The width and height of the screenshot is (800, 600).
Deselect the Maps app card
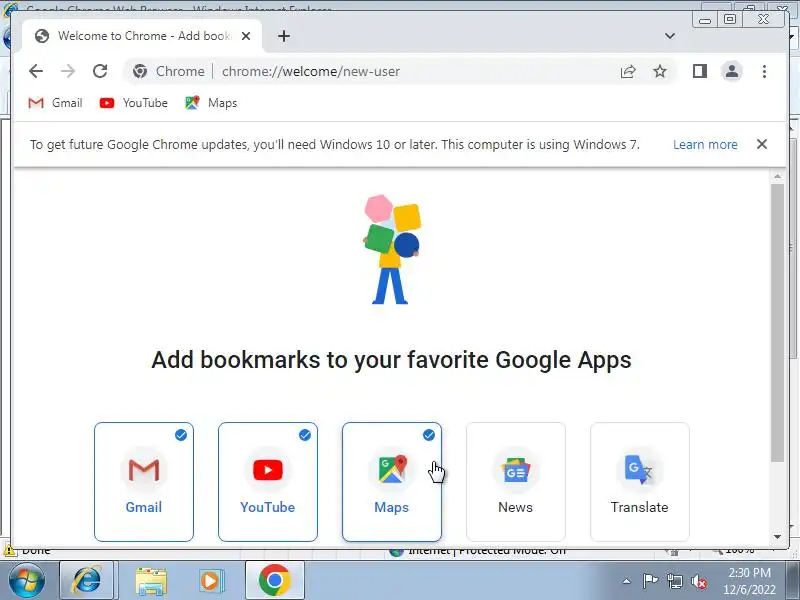392,482
